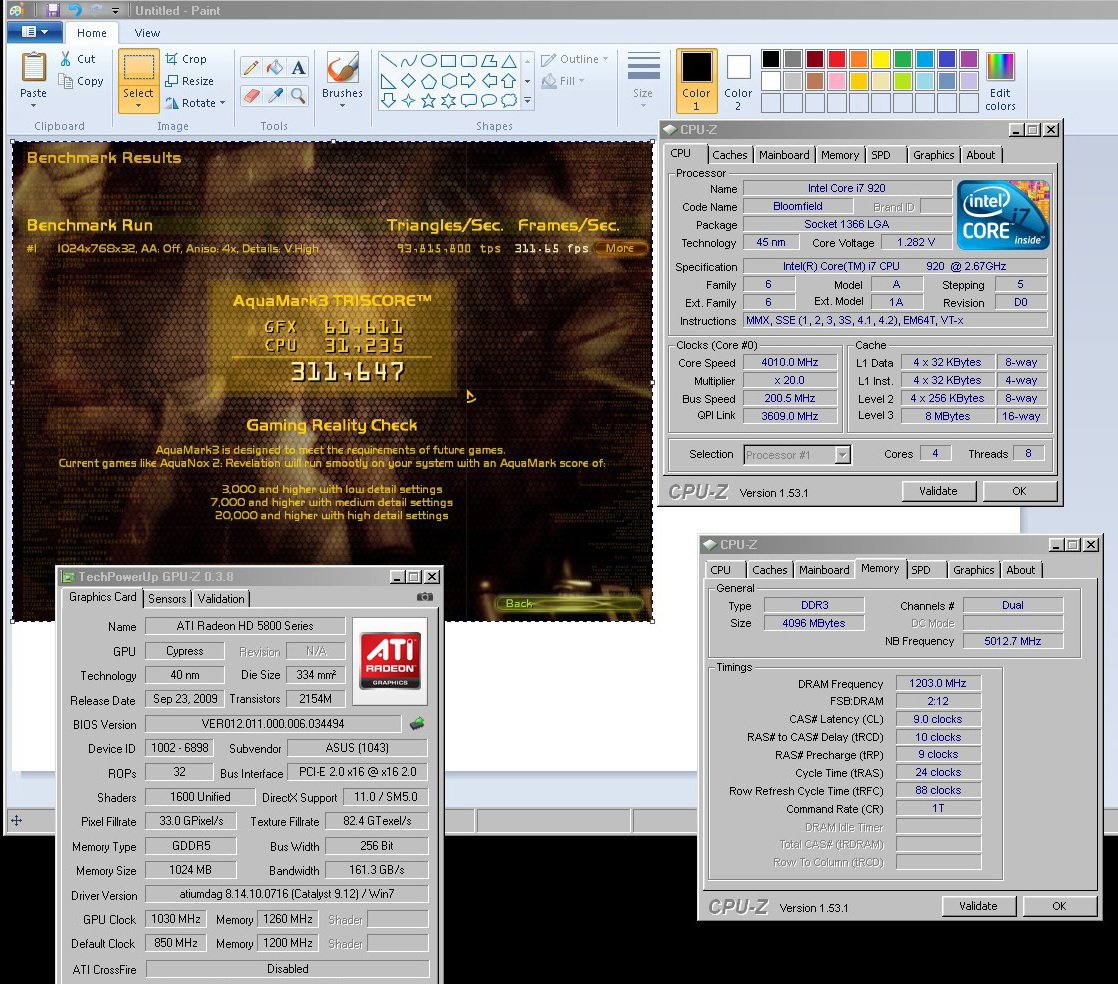The width and height of the screenshot is (1118, 984).
Task: Expand the full Shapes gallery list
Action: [528, 101]
